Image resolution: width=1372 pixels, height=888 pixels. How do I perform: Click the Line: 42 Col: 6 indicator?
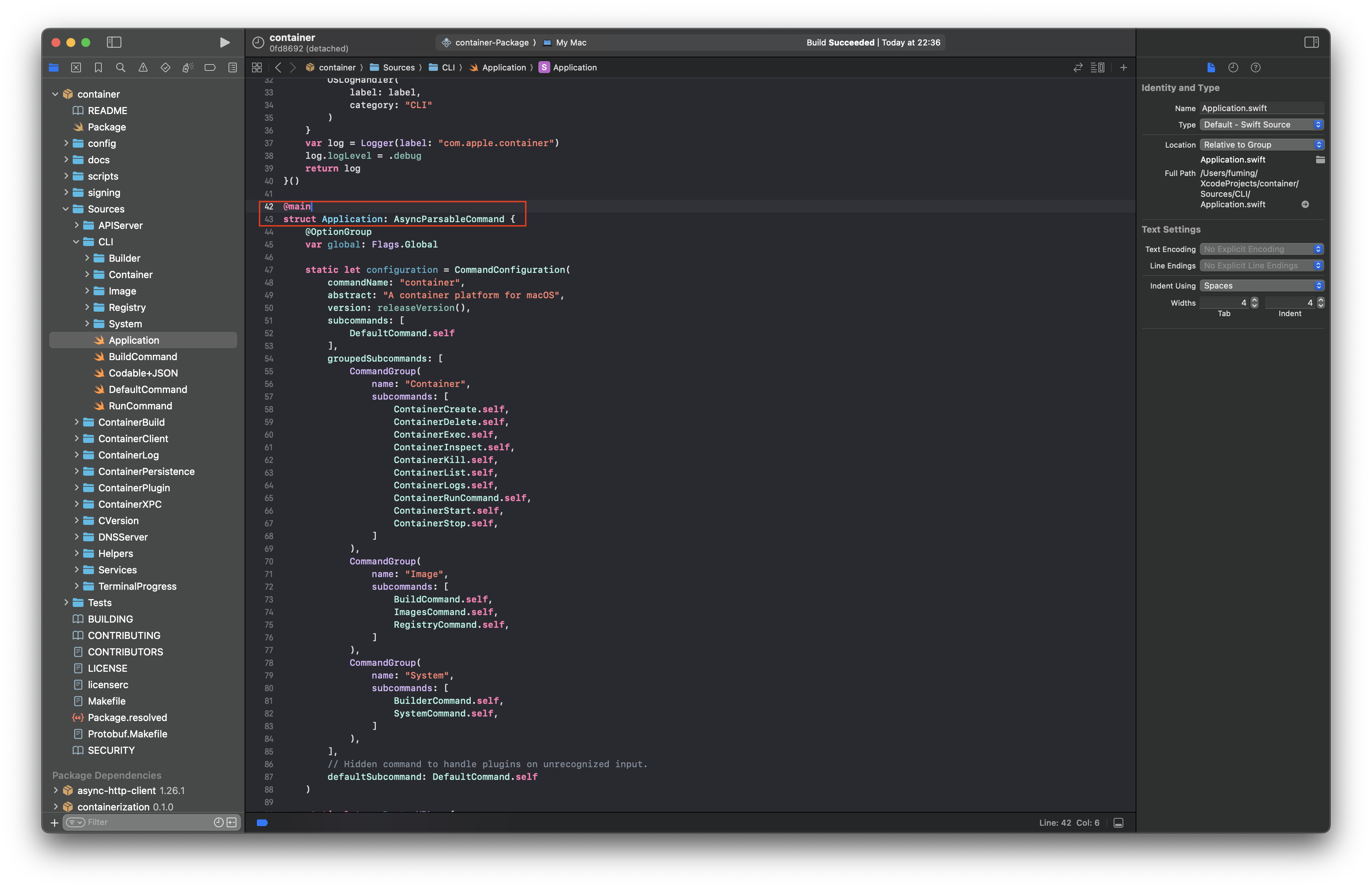[1069, 823]
